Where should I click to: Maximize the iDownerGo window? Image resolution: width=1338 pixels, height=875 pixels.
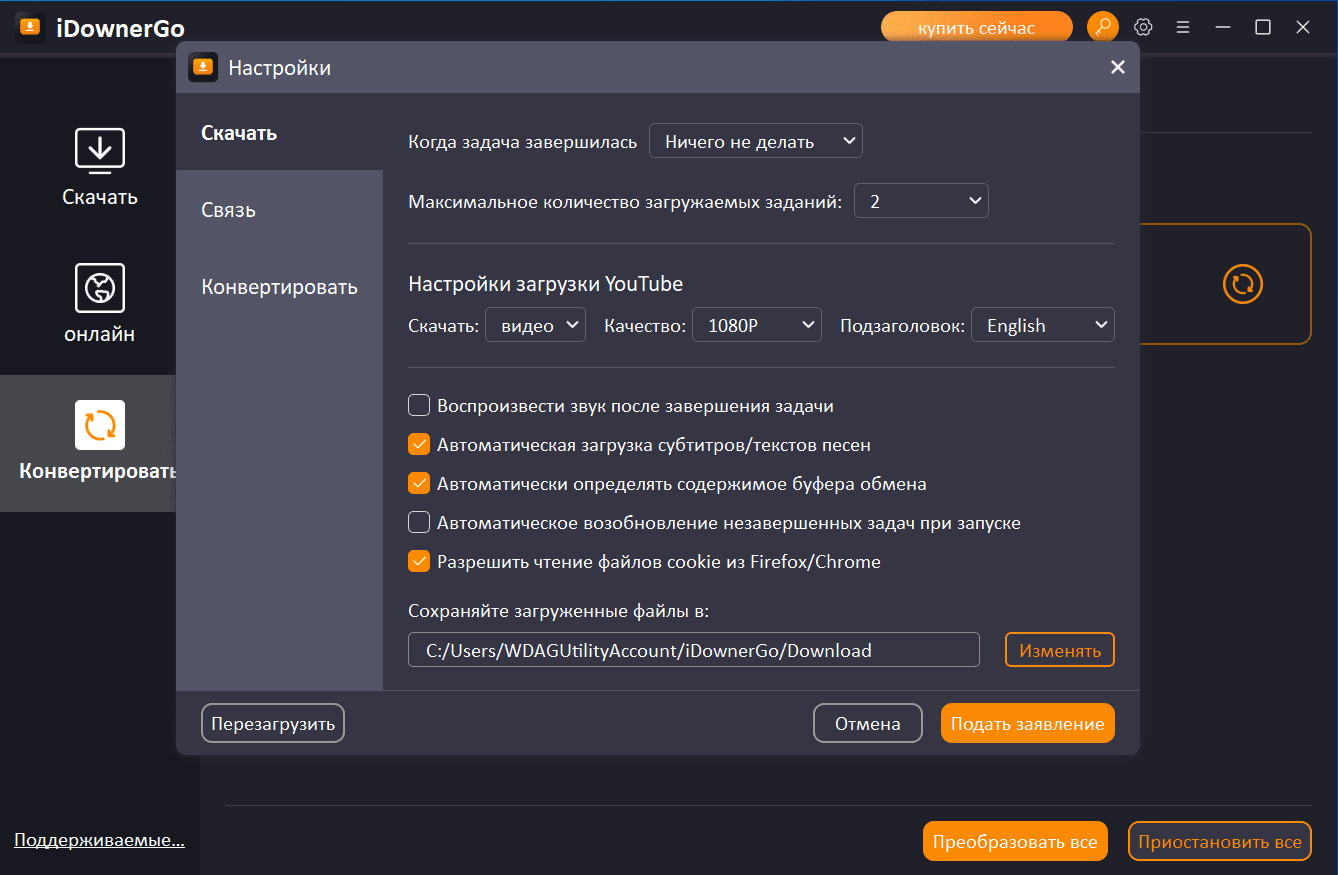[1263, 27]
